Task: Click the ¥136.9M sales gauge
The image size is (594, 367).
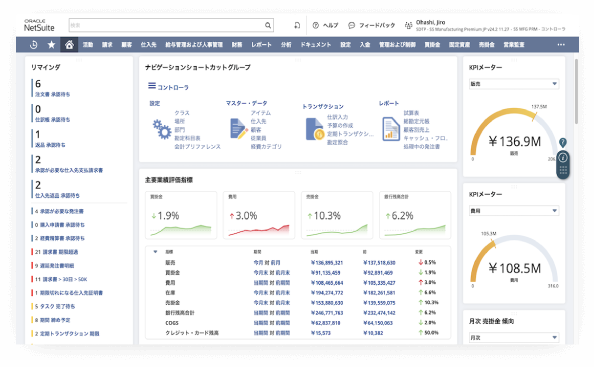Action: point(514,133)
